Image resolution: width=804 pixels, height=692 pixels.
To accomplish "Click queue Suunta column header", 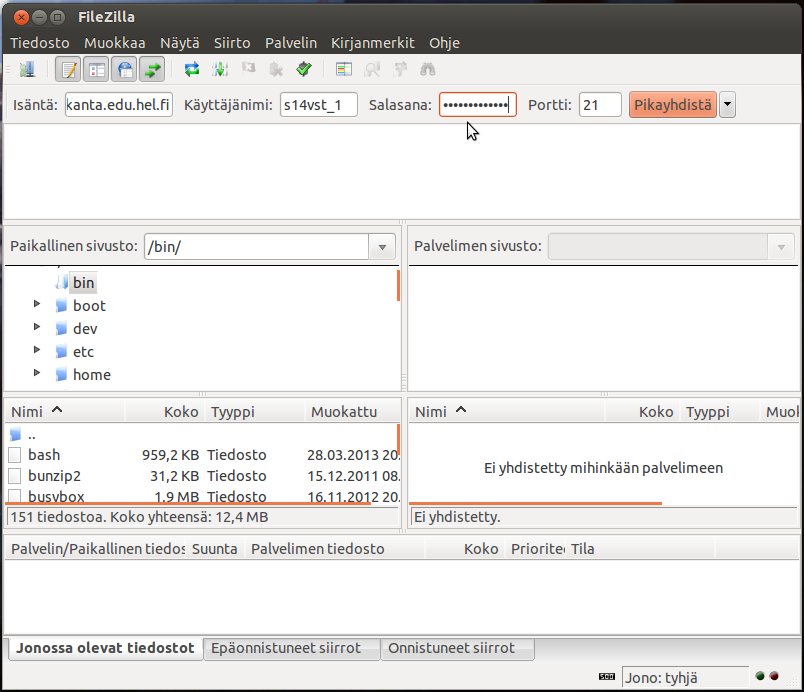I will (215, 549).
